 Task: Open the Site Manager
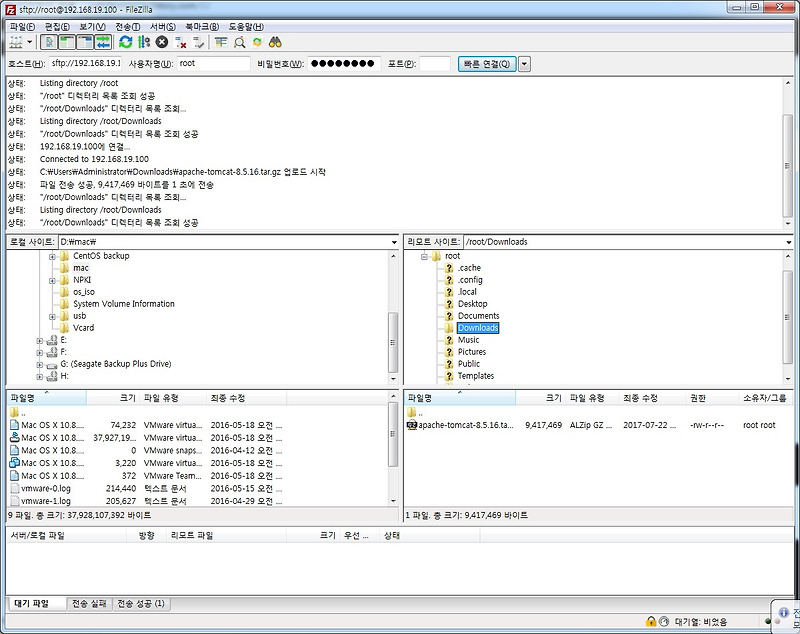pos(14,42)
